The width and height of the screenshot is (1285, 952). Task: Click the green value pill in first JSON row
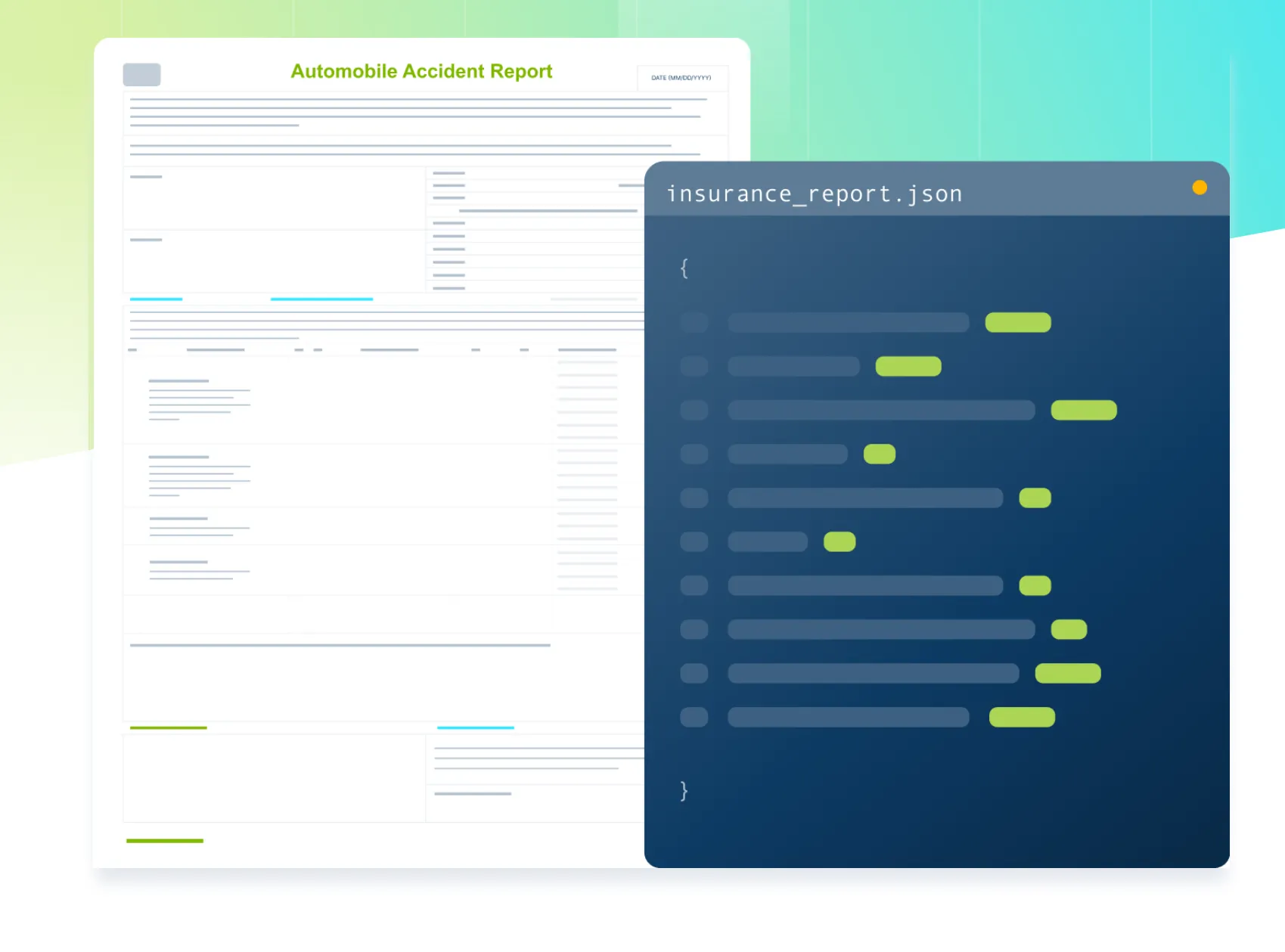click(1017, 323)
